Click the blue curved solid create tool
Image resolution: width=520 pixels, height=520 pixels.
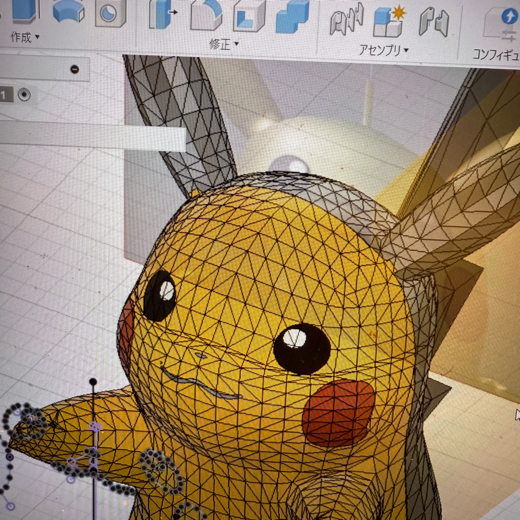[68, 12]
